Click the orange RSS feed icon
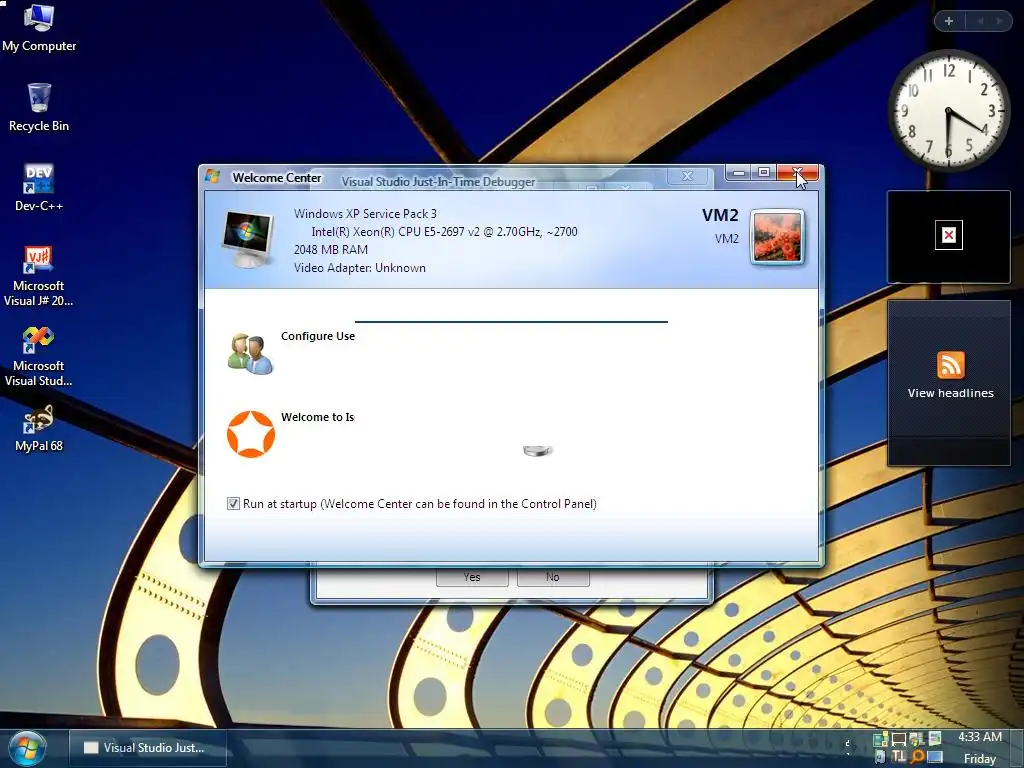This screenshot has height=768, width=1024. pyautogui.click(x=950, y=364)
